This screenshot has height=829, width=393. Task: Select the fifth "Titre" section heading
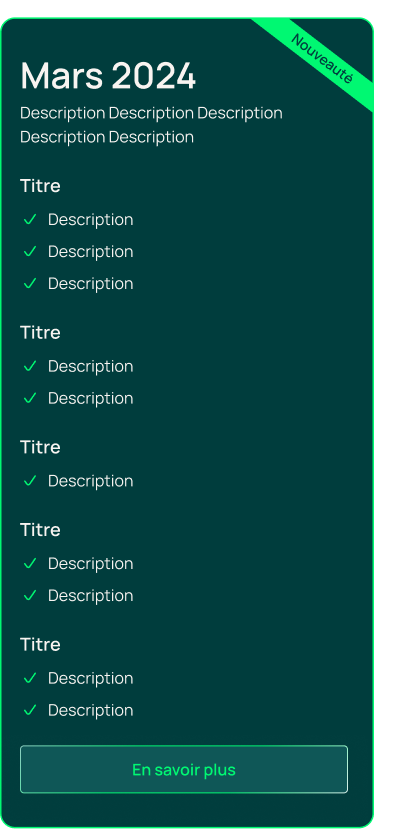coord(40,644)
